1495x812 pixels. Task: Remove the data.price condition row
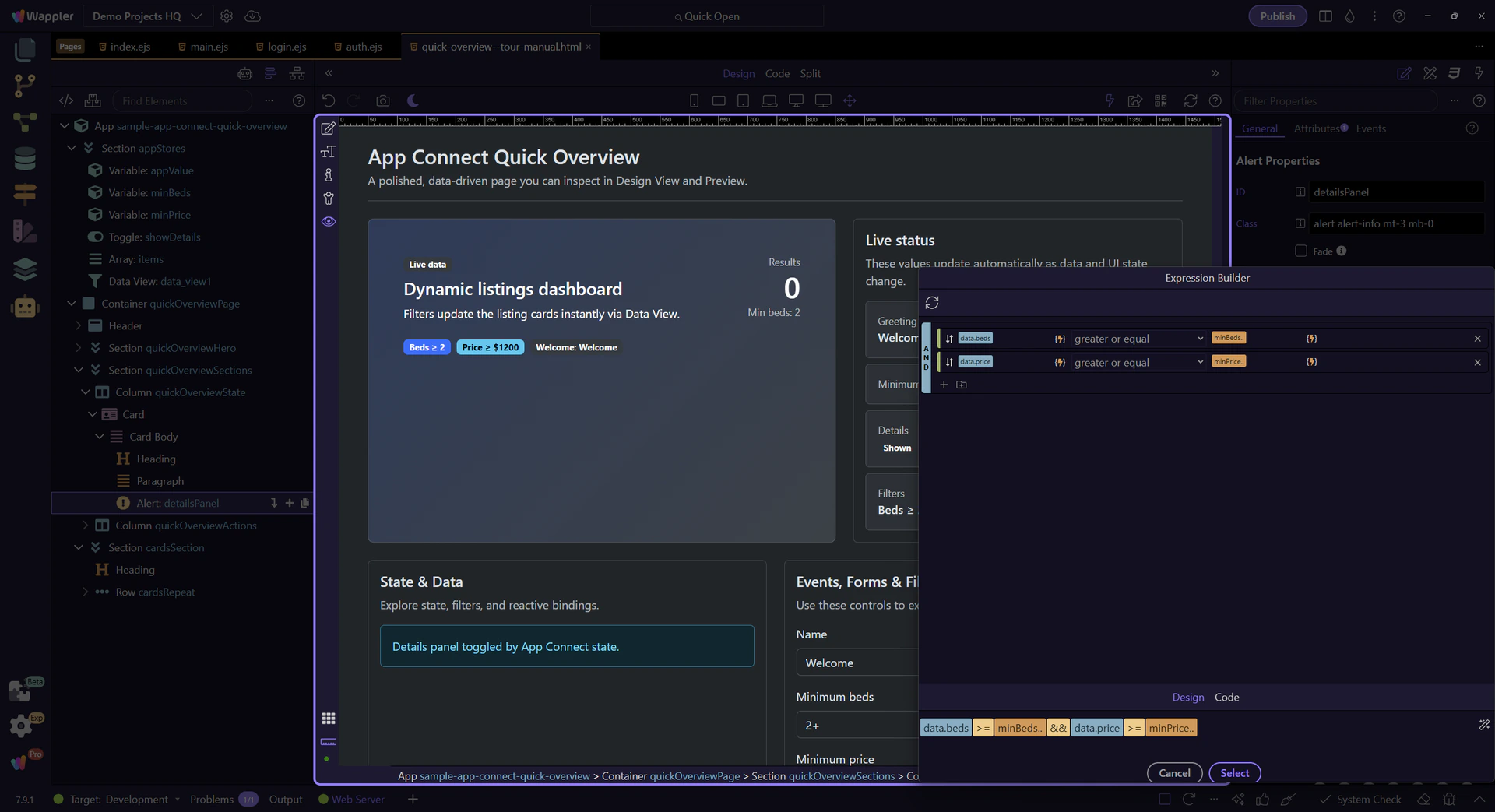click(1477, 362)
